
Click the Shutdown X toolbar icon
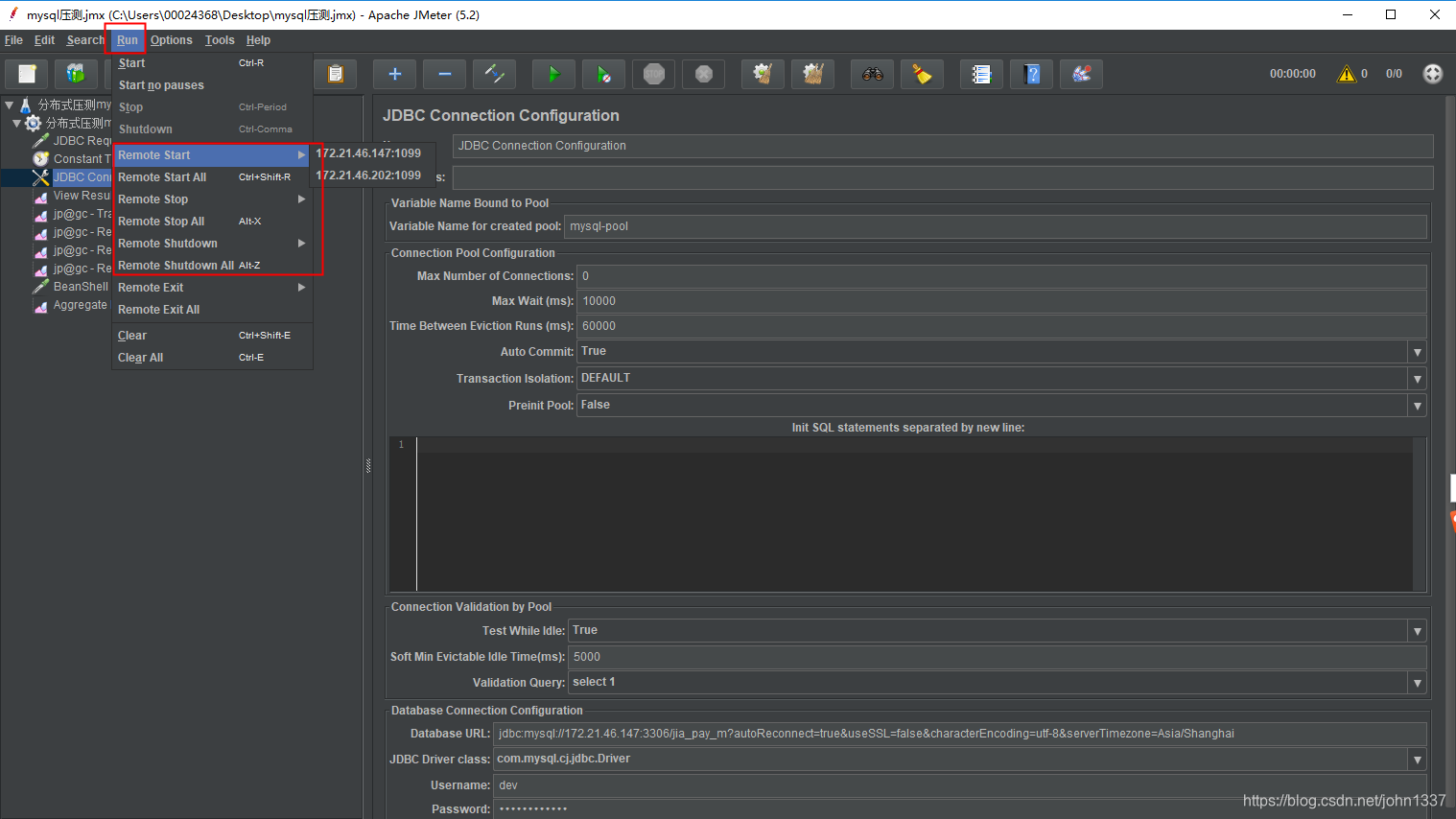pos(703,74)
